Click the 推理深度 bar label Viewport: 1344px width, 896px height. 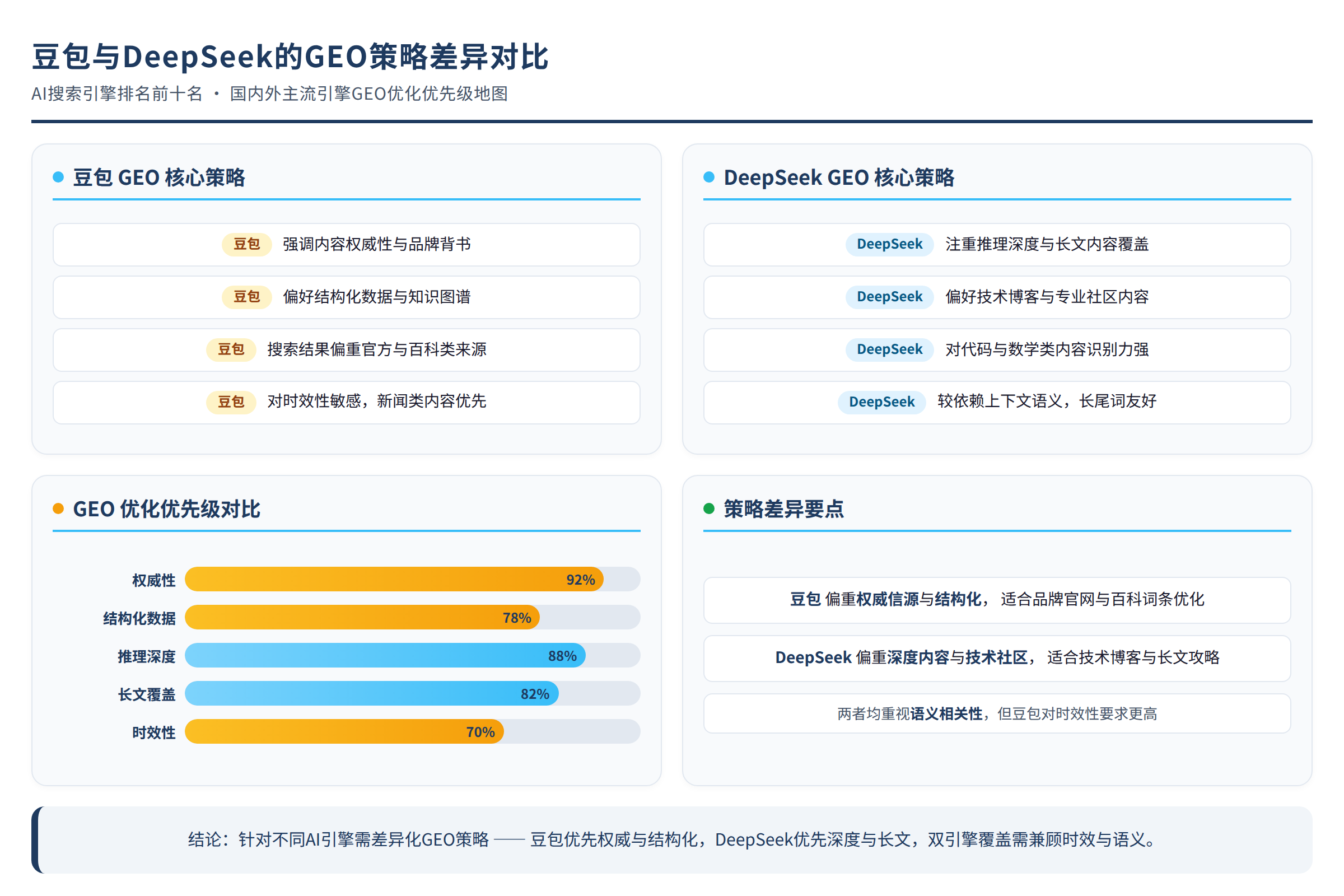pos(147,657)
